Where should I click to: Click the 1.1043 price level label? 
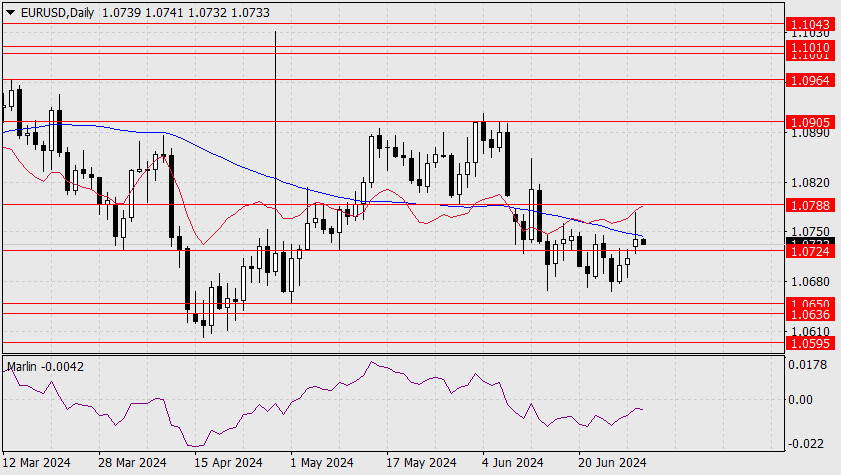[x=810, y=24]
